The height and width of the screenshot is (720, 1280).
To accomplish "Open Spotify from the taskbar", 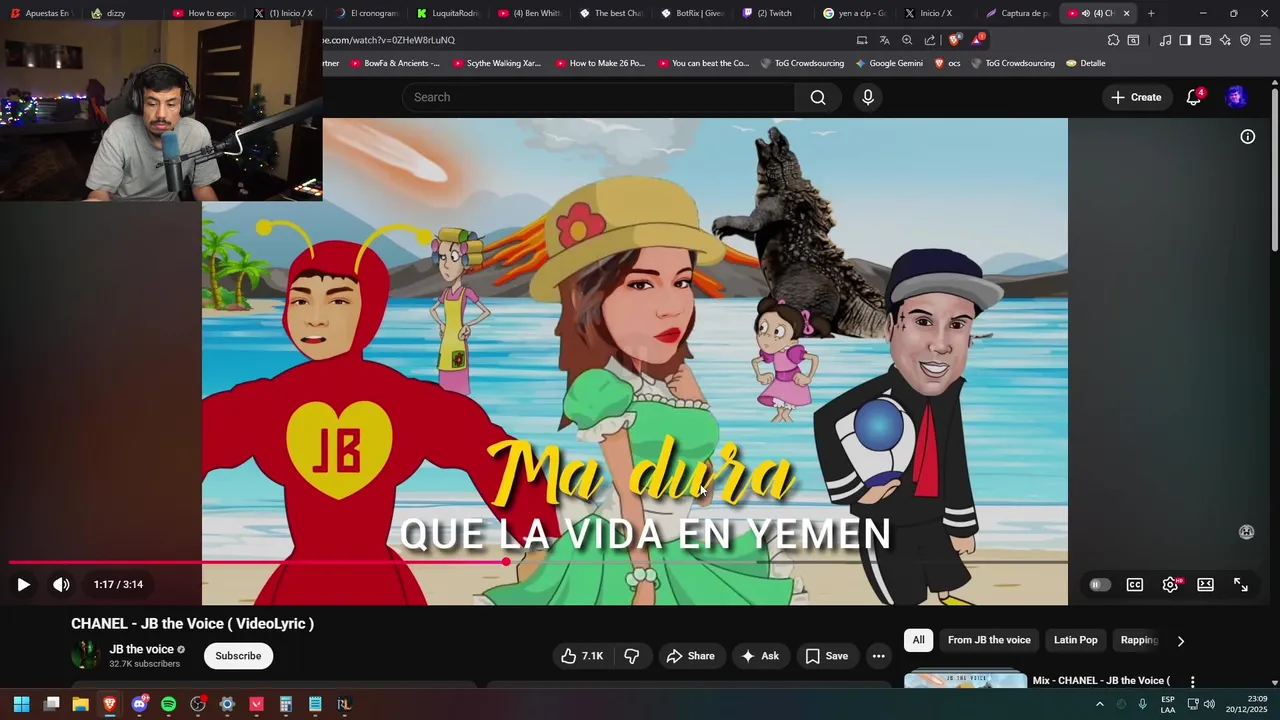I will point(168,704).
